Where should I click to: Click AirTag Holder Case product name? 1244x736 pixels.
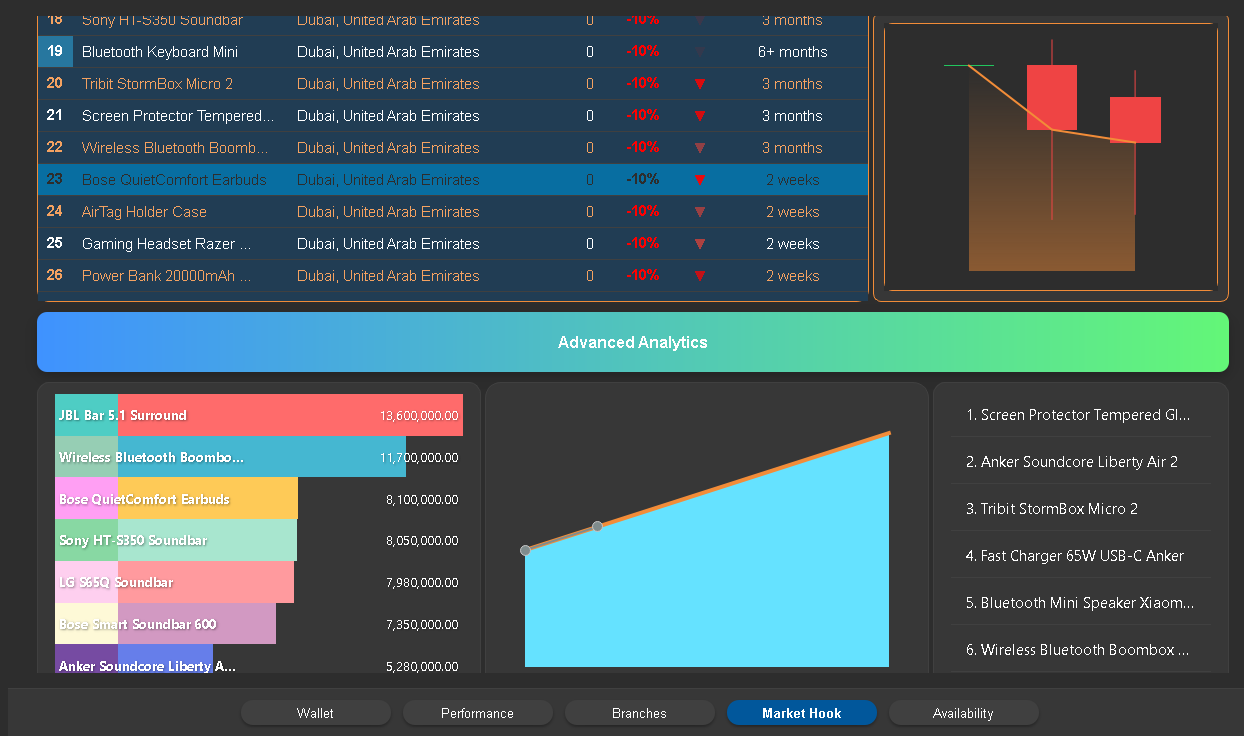pyautogui.click(x=144, y=212)
